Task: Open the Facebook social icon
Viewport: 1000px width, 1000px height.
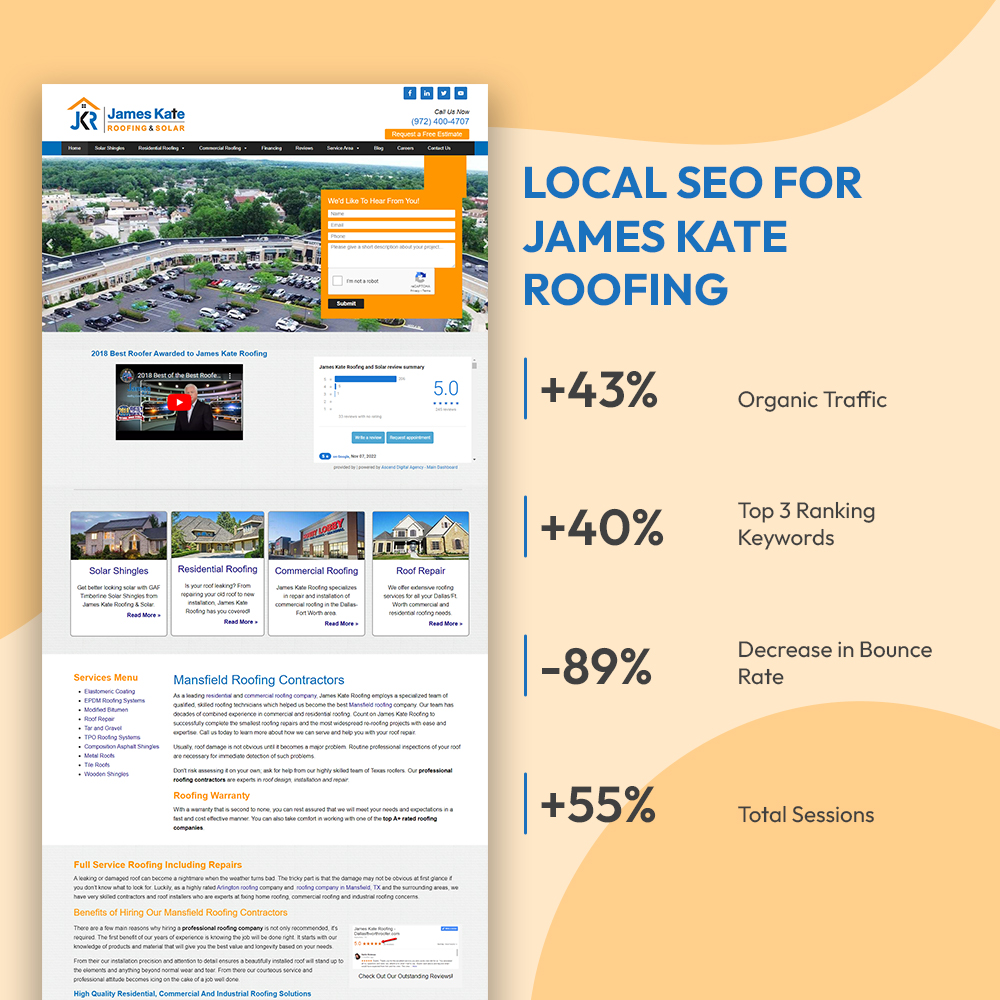Action: [410, 93]
